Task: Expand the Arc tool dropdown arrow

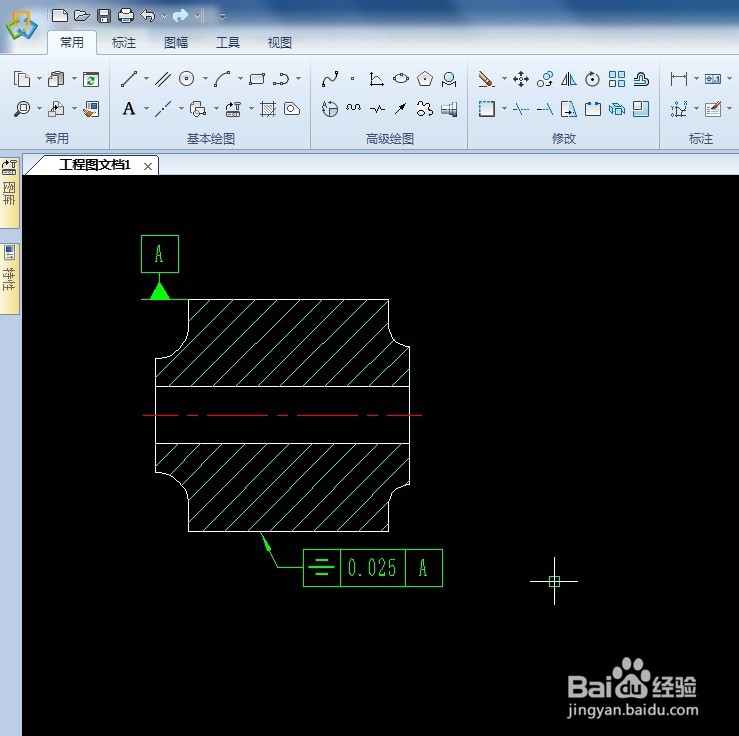Action: click(x=240, y=79)
